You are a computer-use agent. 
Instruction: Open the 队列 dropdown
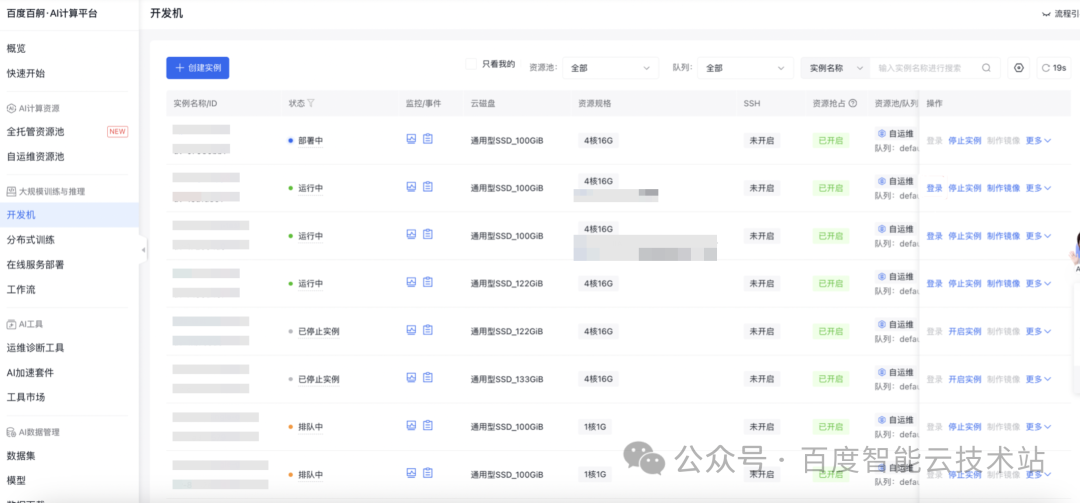(746, 68)
